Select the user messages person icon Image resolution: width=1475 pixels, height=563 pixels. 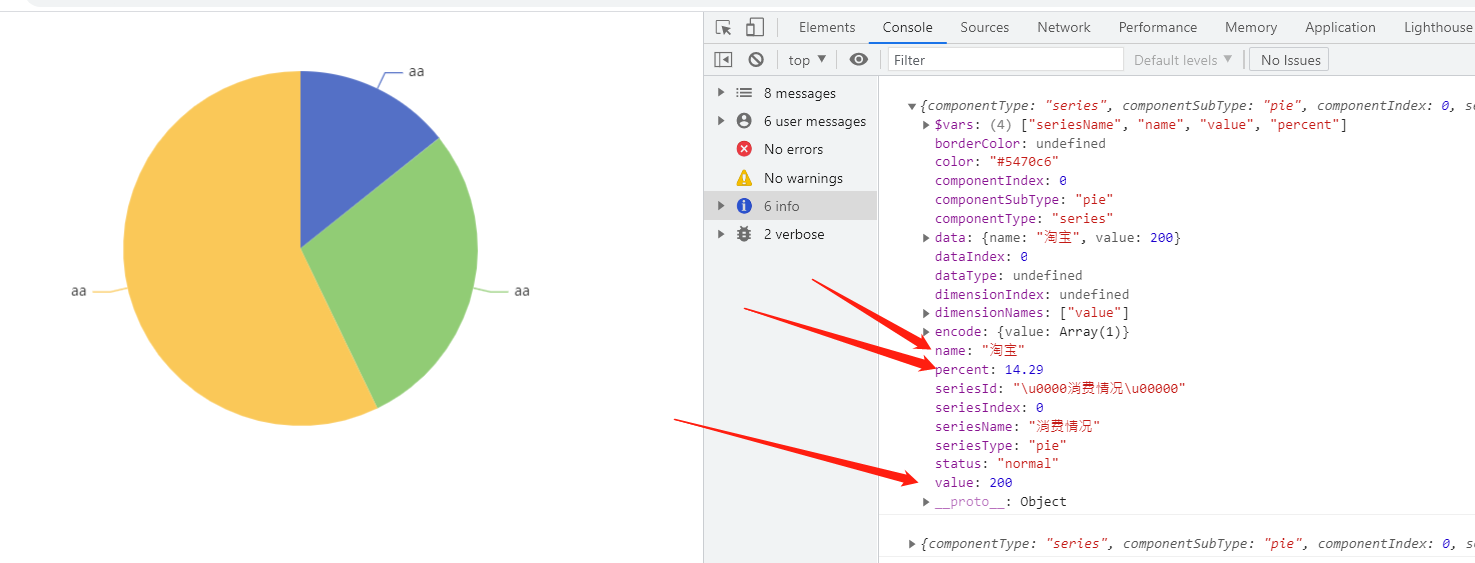coord(744,121)
